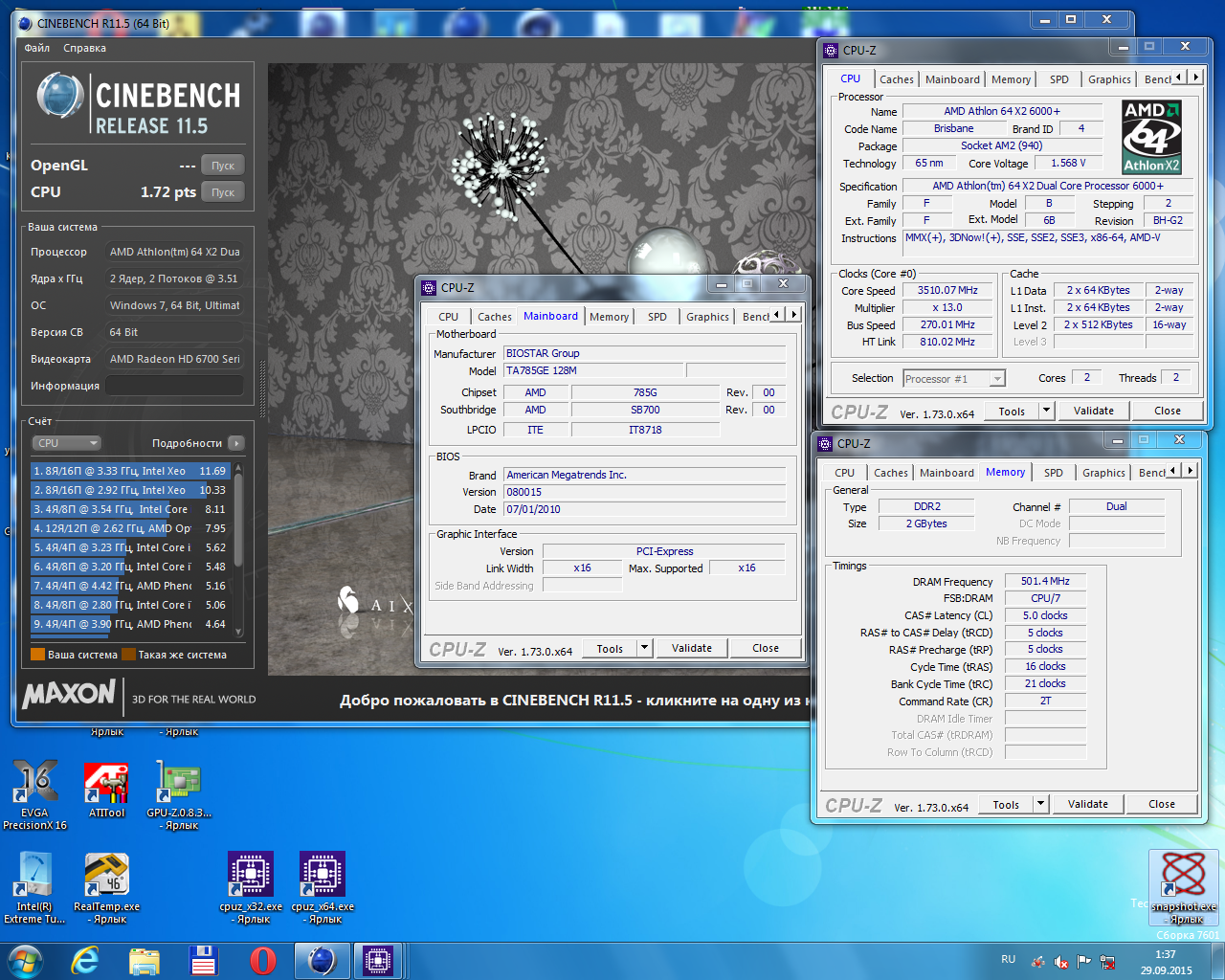Open snapshot.exe desktop shortcut
This screenshot has height=980, width=1225.
1184,887
